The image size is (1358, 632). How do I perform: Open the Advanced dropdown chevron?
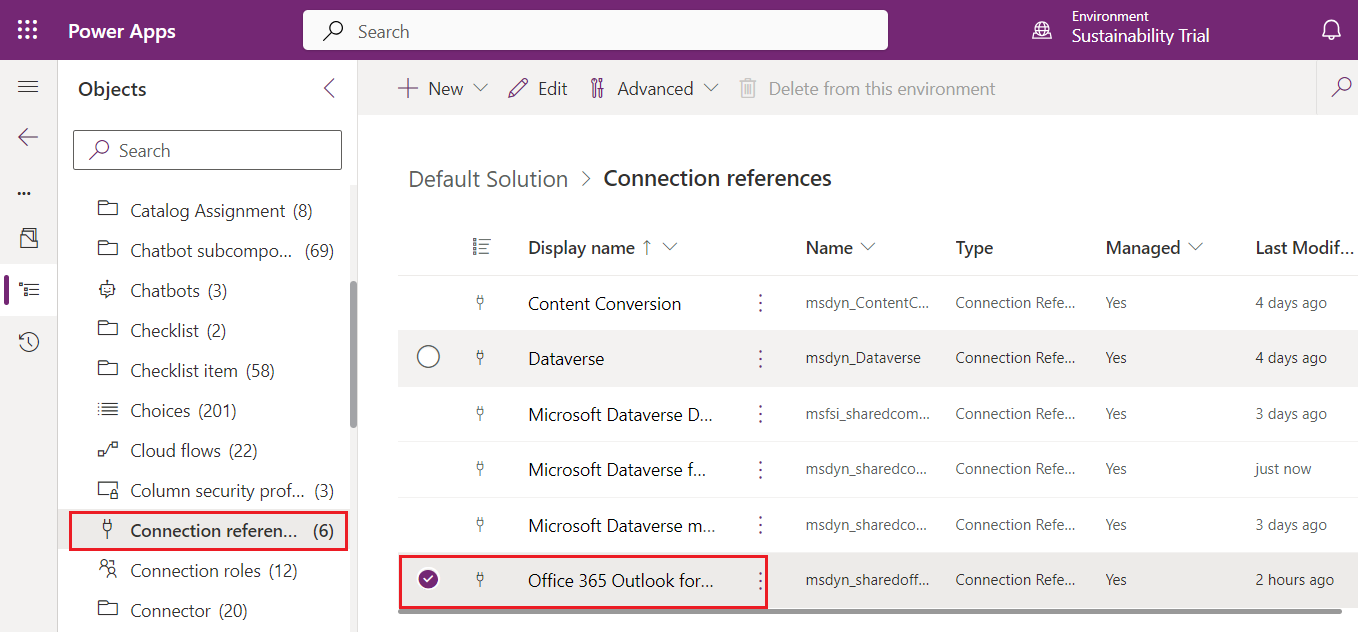[x=711, y=88]
